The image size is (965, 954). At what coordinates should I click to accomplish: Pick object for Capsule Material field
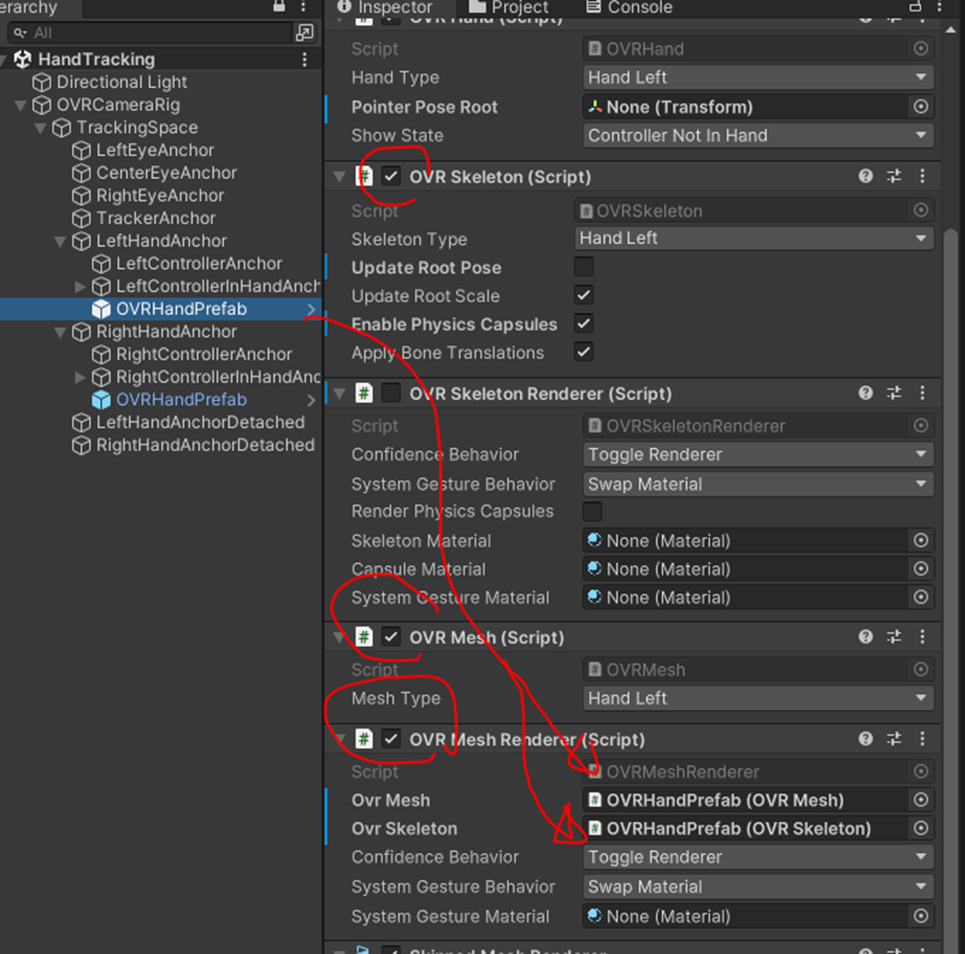(921, 569)
